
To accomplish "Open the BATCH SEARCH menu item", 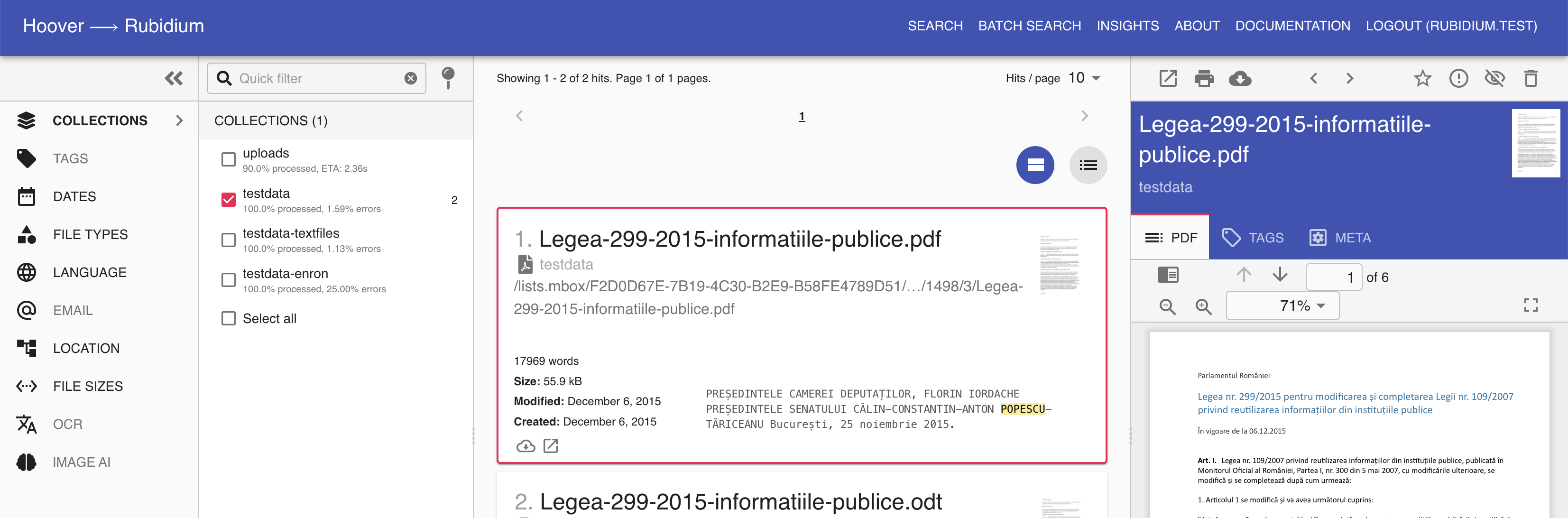I will 1029,26.
